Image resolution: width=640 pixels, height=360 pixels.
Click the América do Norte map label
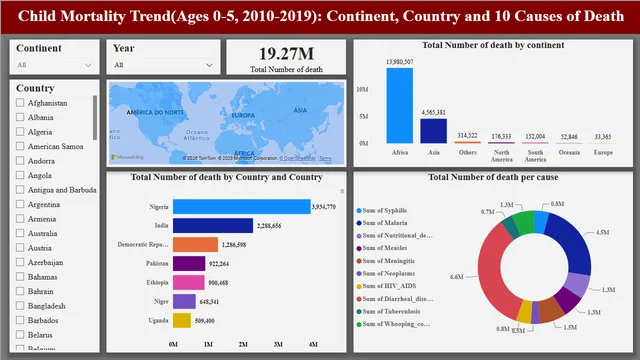[x=155, y=112]
